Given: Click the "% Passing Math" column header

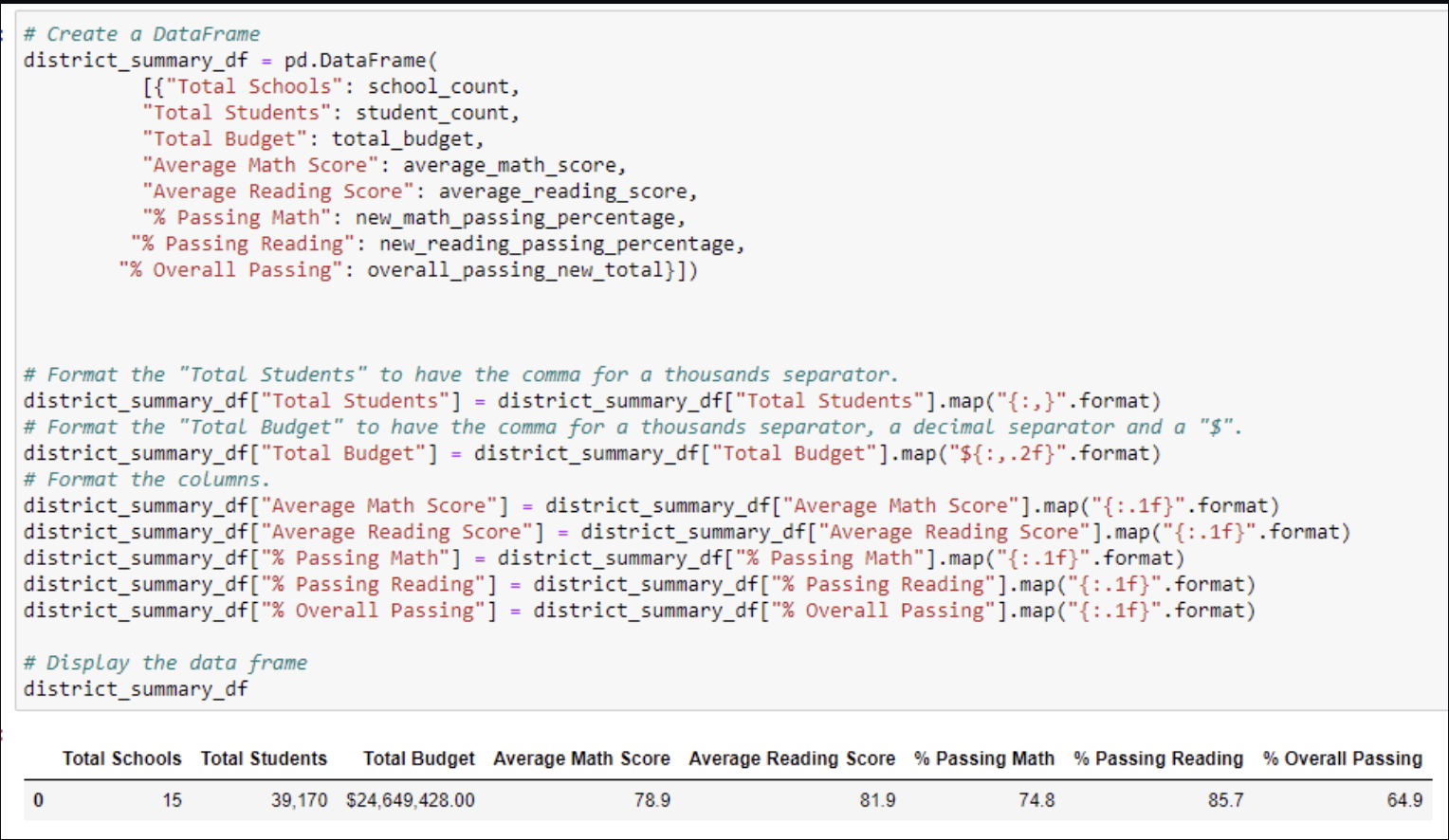Looking at the screenshot, I should pyautogui.click(x=983, y=758).
